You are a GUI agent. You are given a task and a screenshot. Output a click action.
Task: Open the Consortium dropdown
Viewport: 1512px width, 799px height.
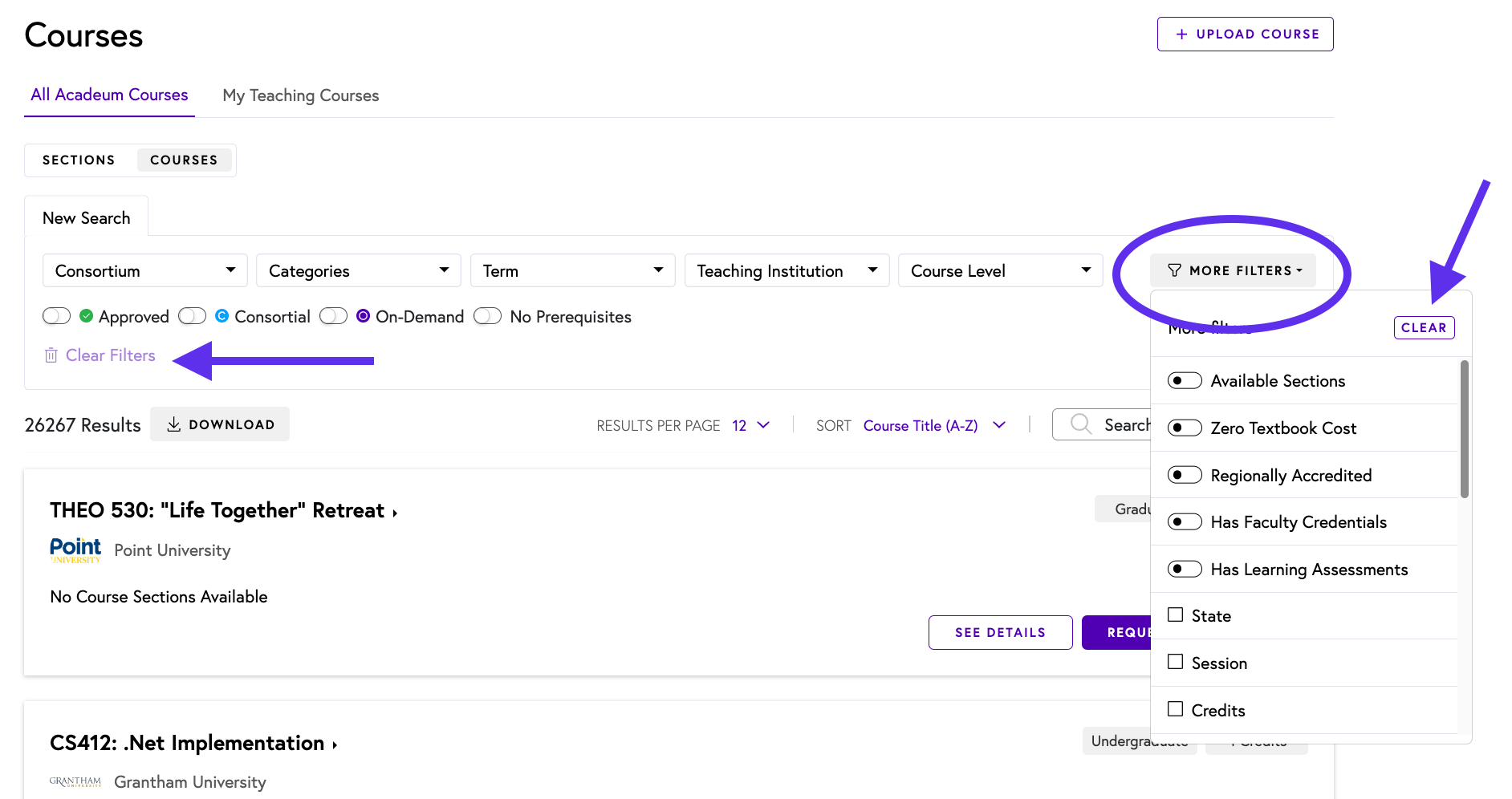click(x=144, y=271)
